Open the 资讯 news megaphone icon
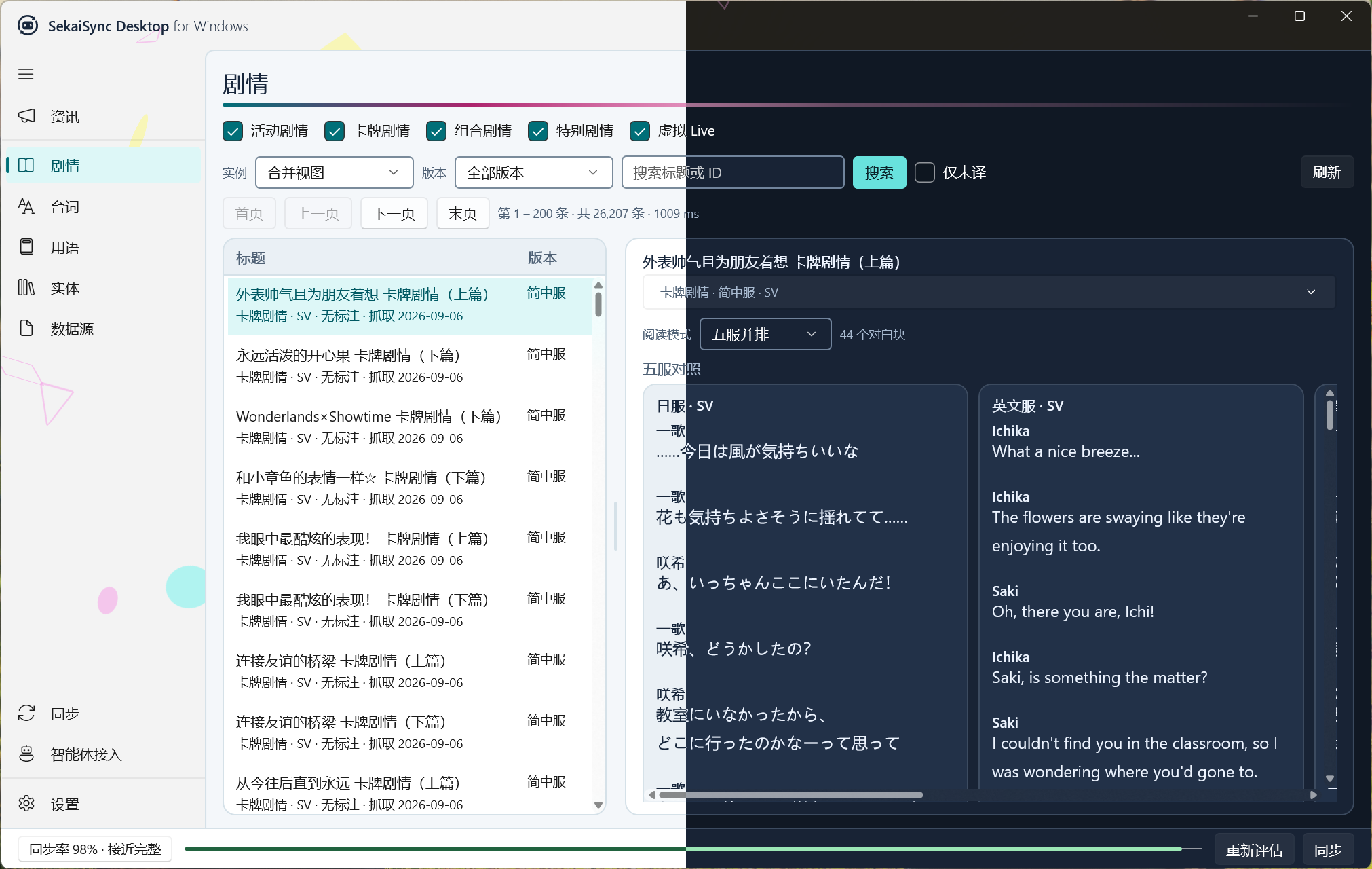 (x=26, y=116)
